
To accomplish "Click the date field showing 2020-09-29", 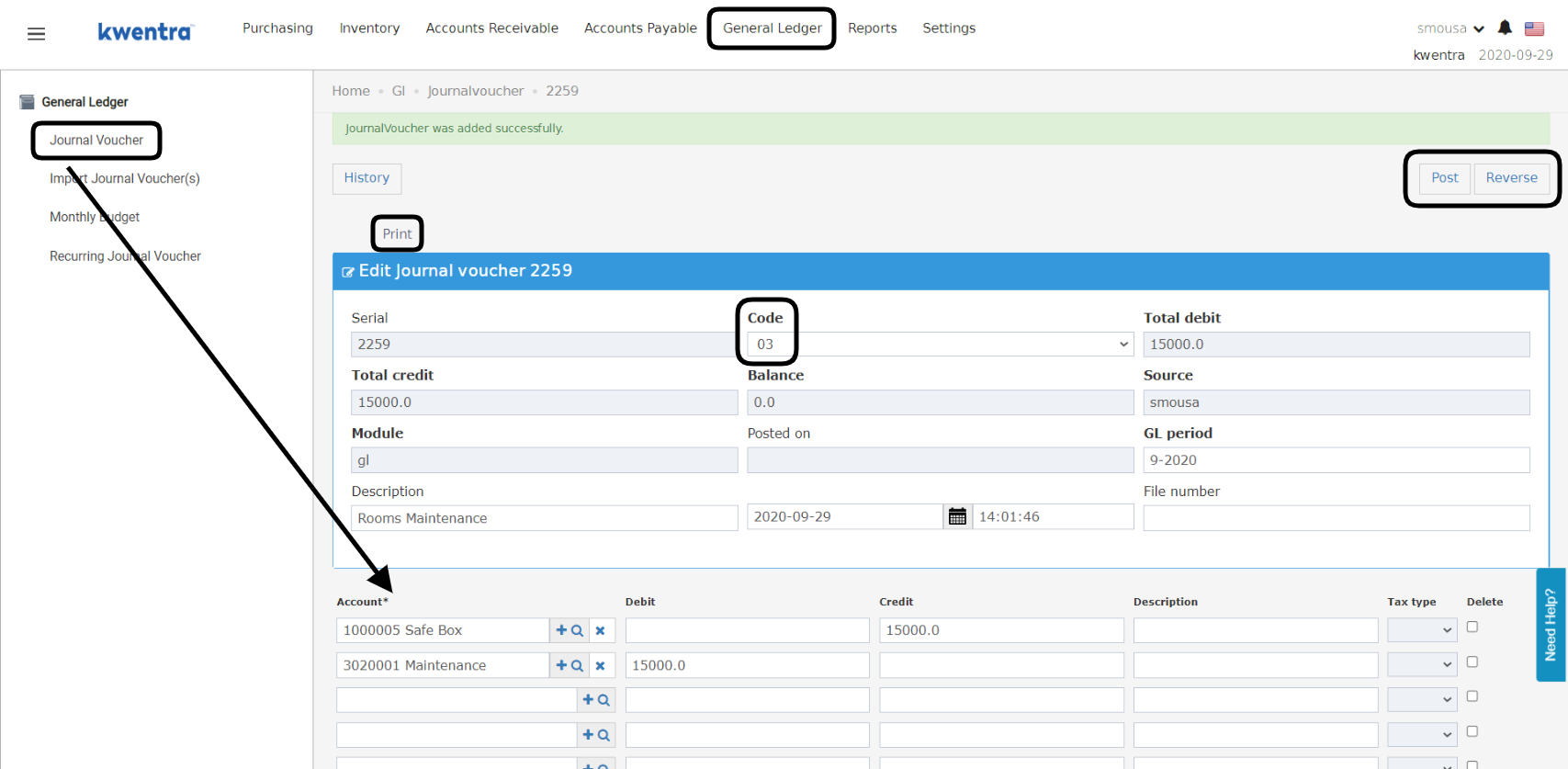I will coord(845,517).
